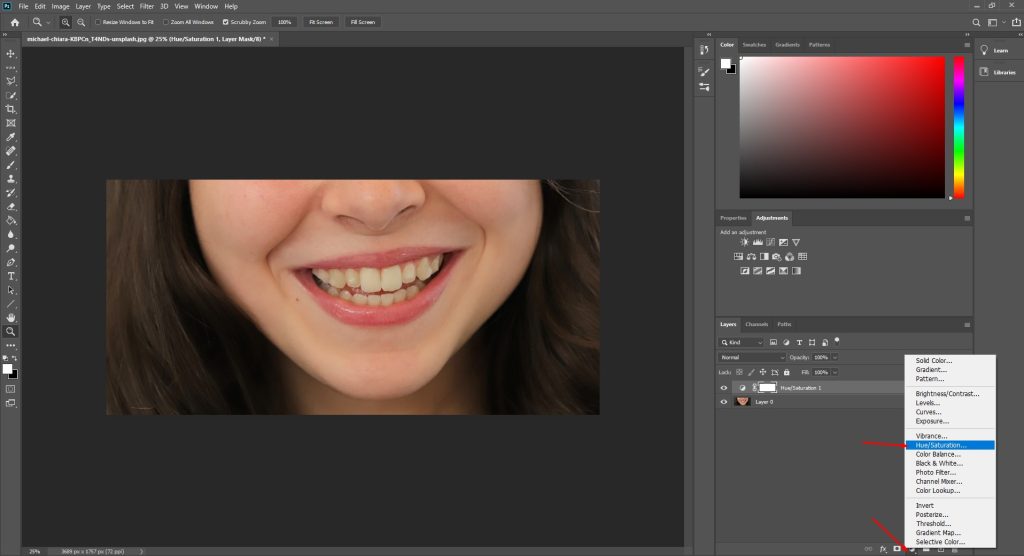Uncheck the Scrubby Zoom checkbox
Image resolution: width=1024 pixels, height=556 pixels.
click(x=225, y=21)
